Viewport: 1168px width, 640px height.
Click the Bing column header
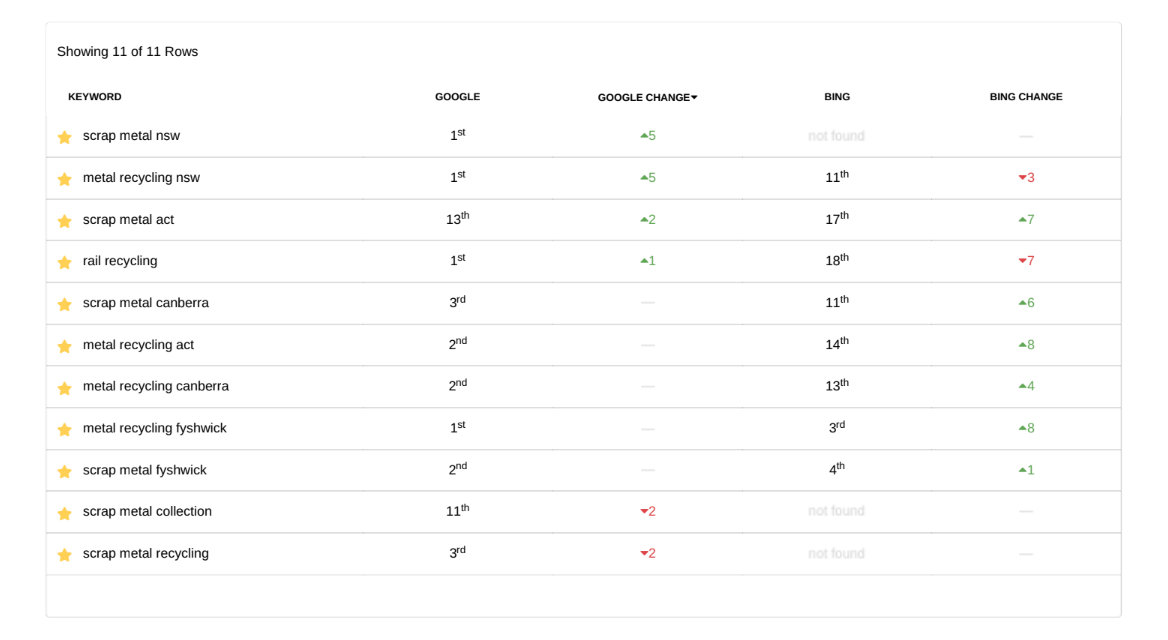click(x=837, y=97)
